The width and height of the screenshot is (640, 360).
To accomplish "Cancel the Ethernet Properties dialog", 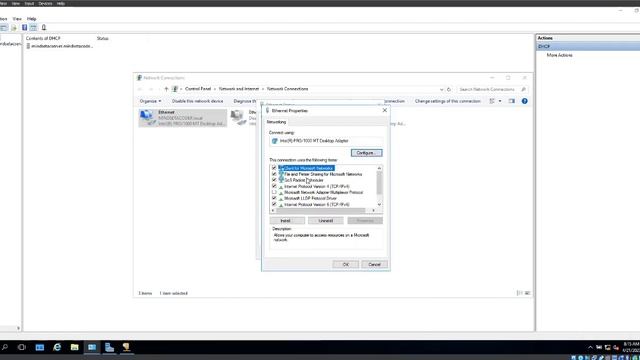I will pyautogui.click(x=374, y=264).
